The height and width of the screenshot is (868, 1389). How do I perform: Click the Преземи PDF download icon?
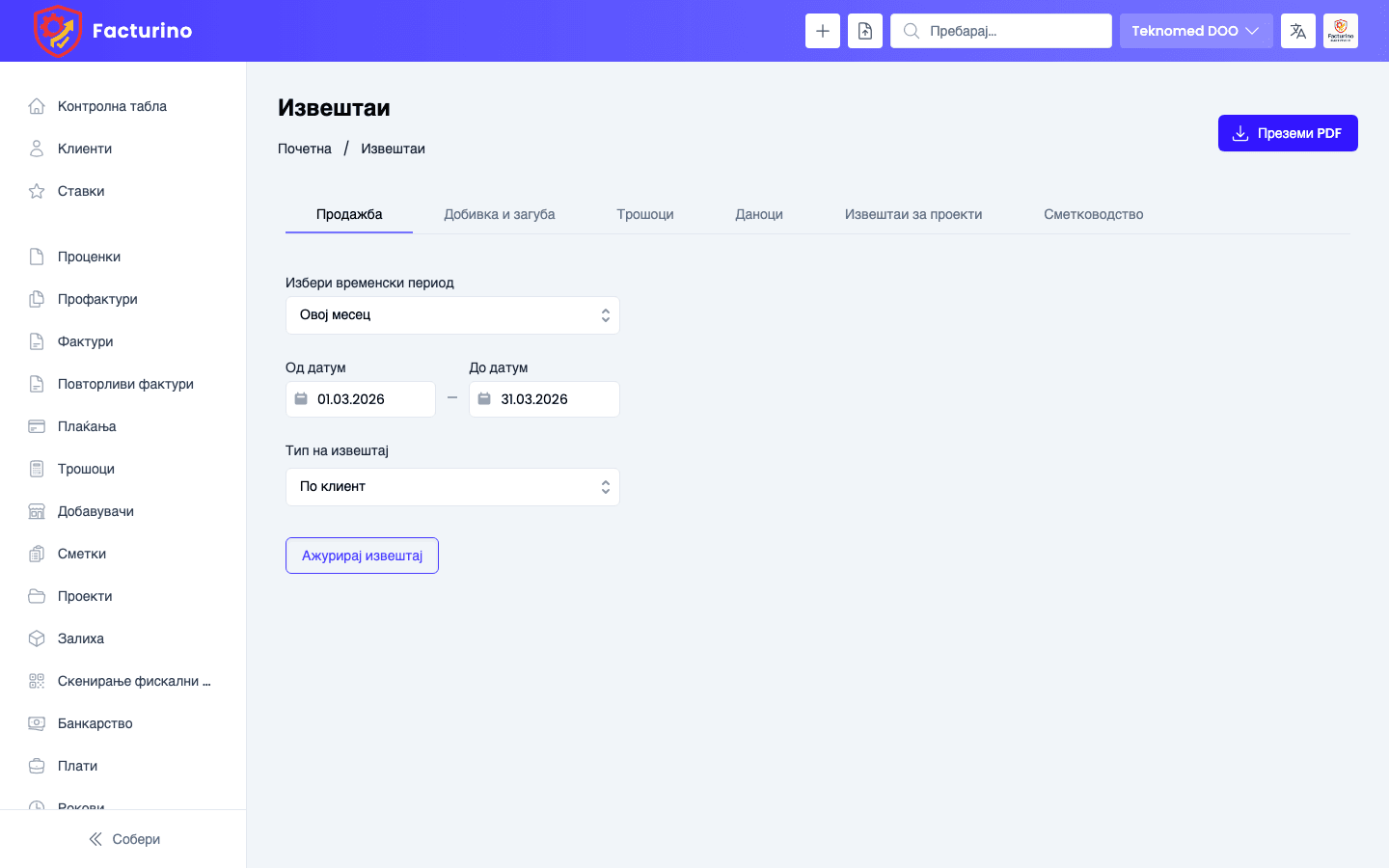pyautogui.click(x=1239, y=133)
